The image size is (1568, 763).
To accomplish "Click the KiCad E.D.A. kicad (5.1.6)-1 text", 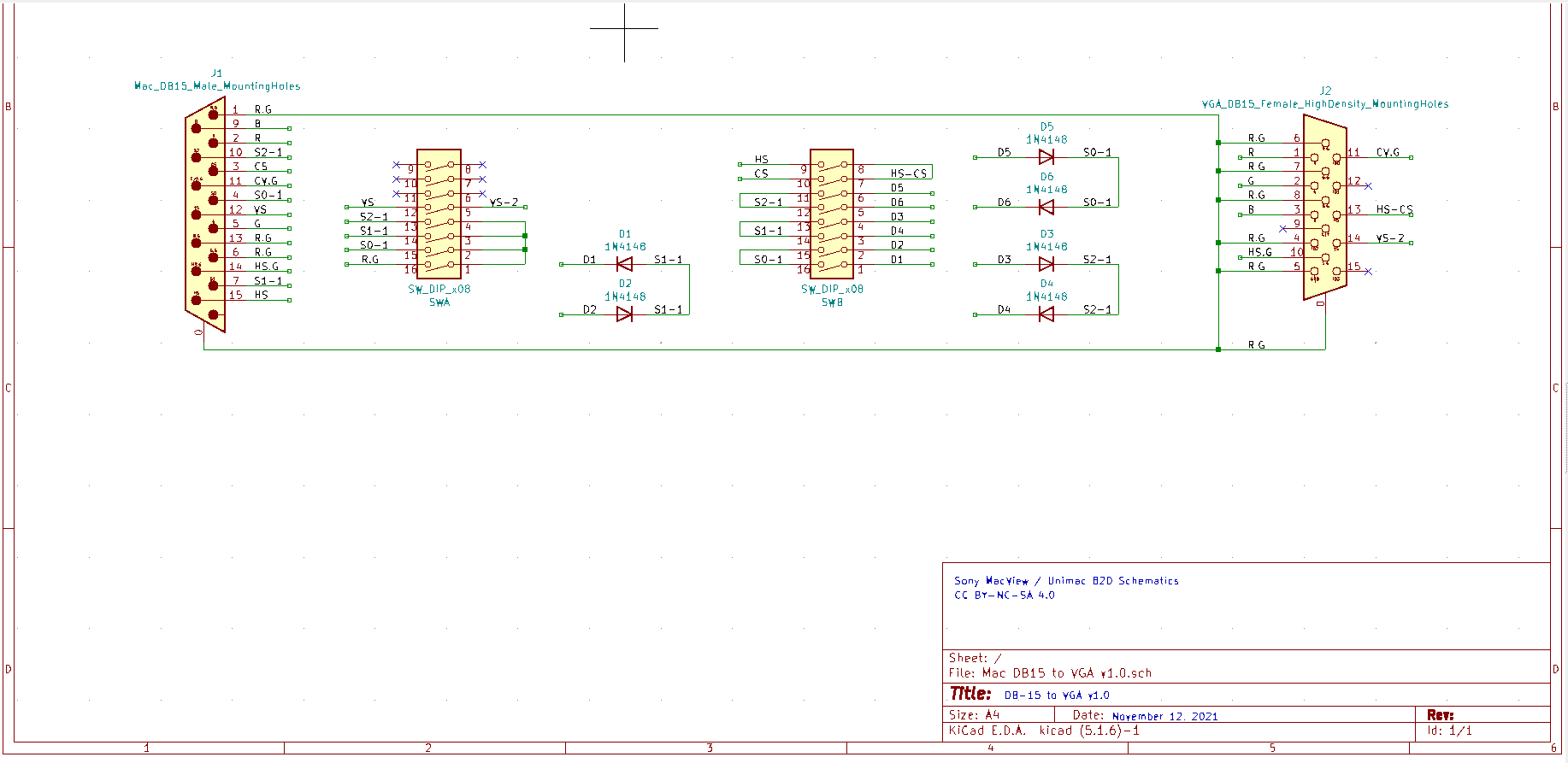I will (1045, 731).
